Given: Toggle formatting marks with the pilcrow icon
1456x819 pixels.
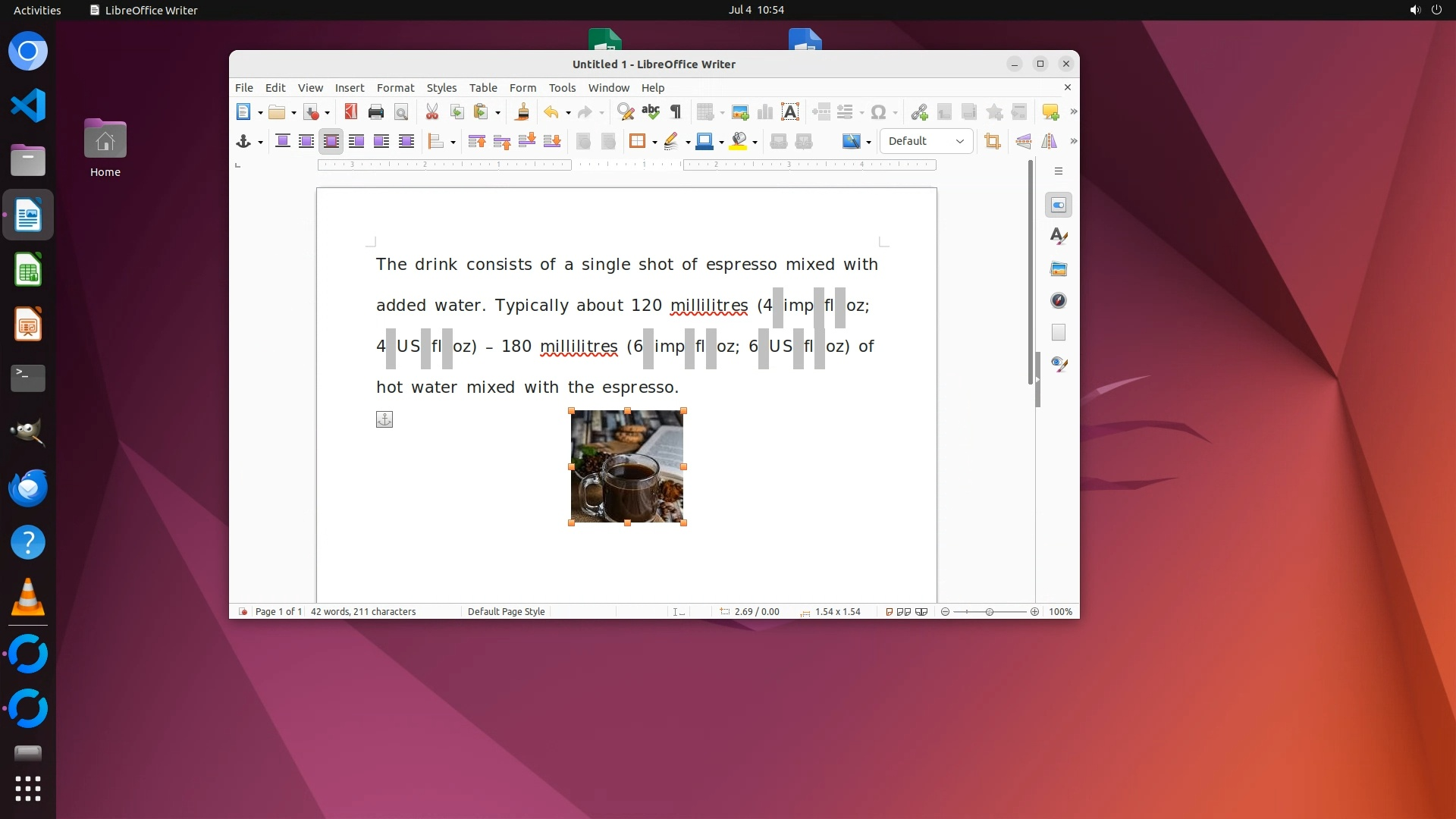Looking at the screenshot, I should (x=676, y=112).
